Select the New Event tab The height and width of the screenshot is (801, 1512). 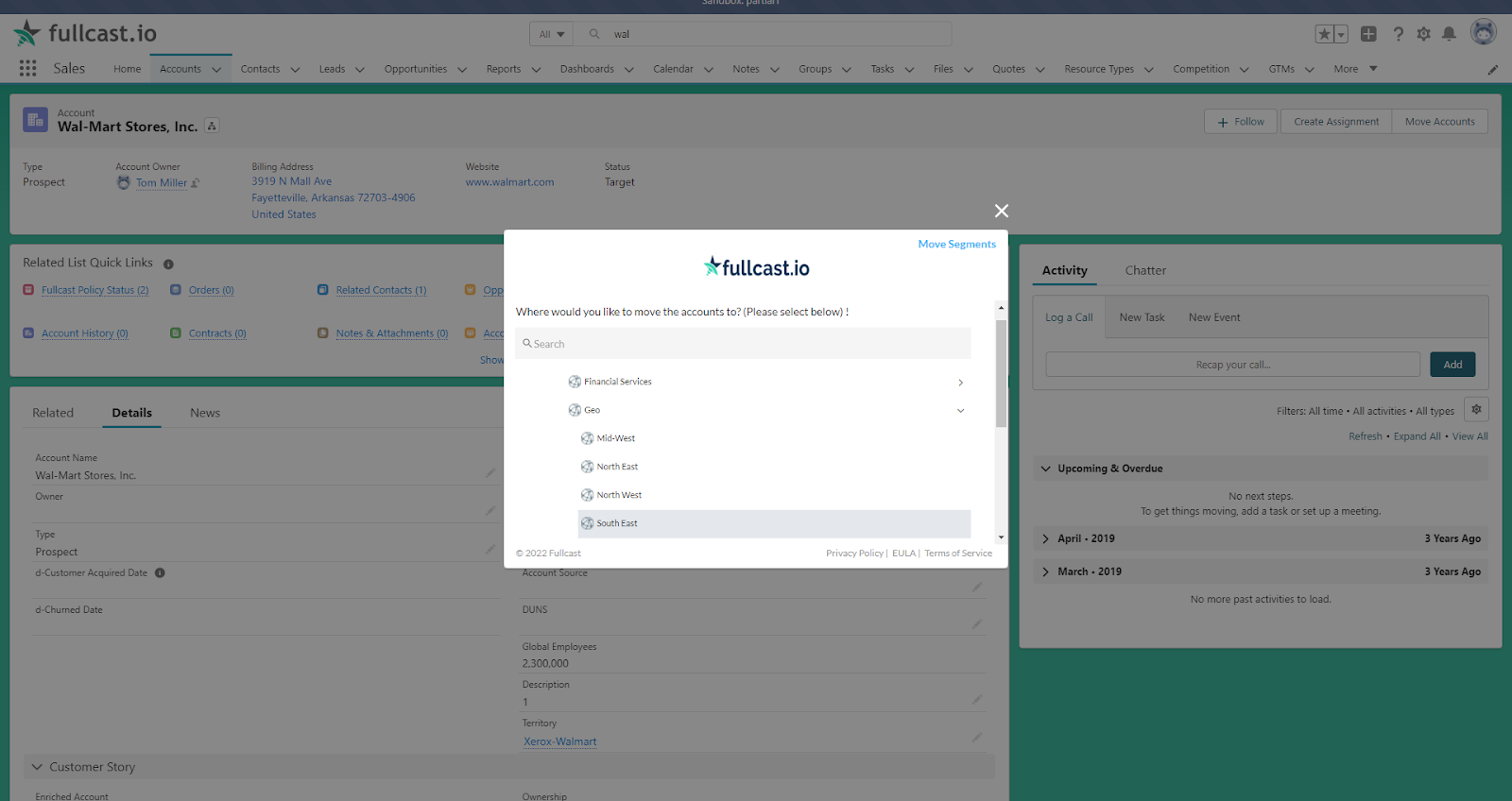[x=1214, y=317]
